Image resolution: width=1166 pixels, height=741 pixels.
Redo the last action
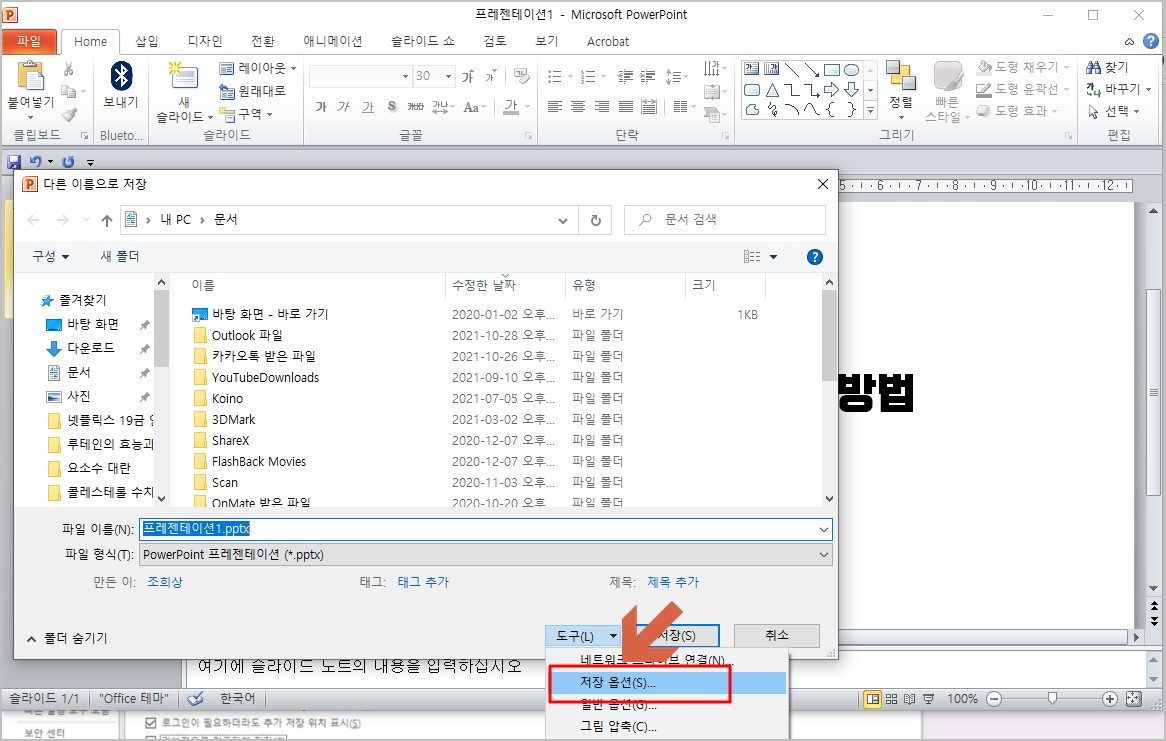pos(68,161)
